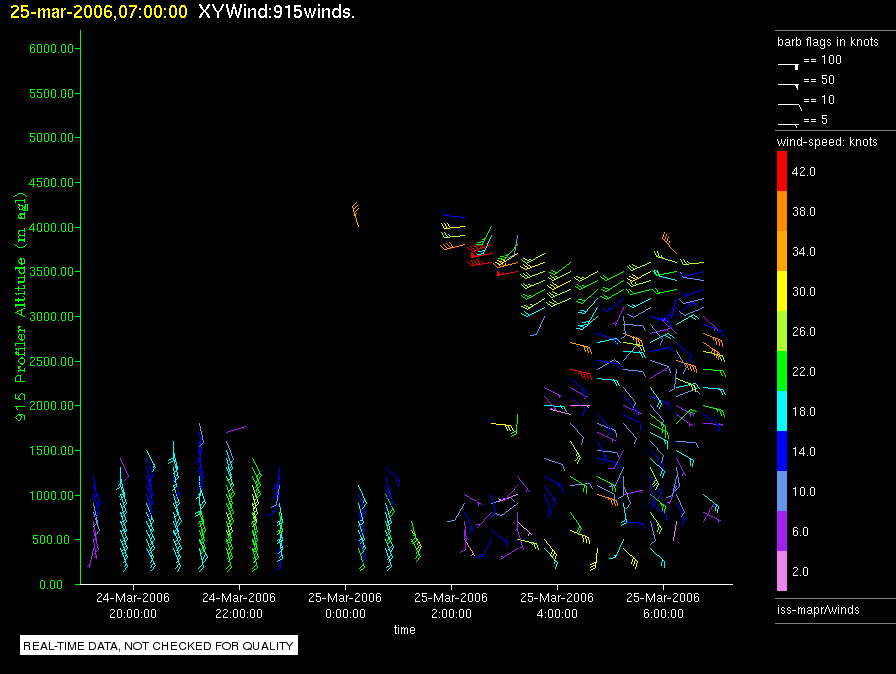Image resolution: width=896 pixels, height=674 pixels.
Task: Pick the blue 14.0 knots color band
Action: click(782, 452)
